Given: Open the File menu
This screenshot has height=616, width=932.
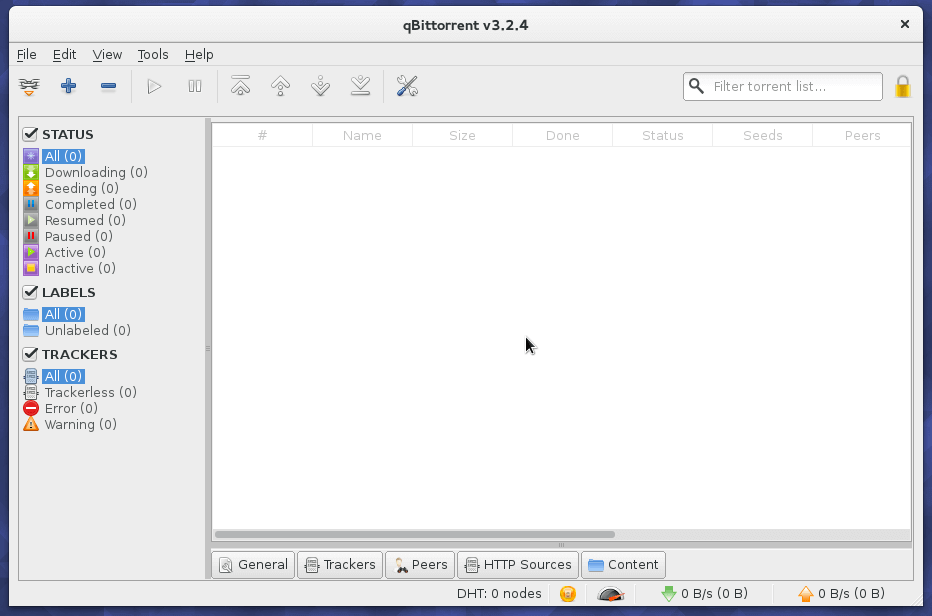Looking at the screenshot, I should tap(27, 55).
